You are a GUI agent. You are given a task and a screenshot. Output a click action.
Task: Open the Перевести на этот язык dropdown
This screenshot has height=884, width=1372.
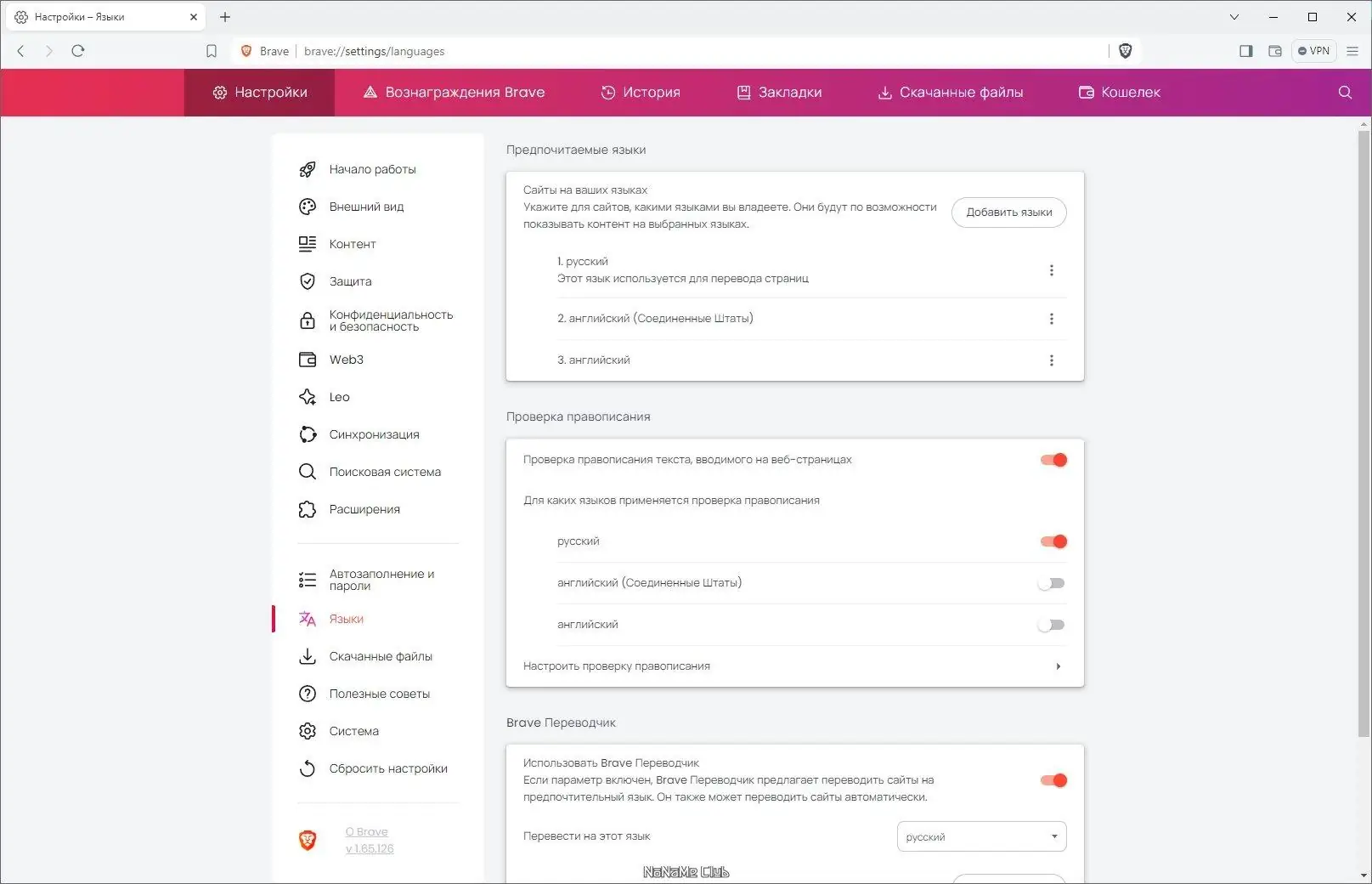click(980, 836)
